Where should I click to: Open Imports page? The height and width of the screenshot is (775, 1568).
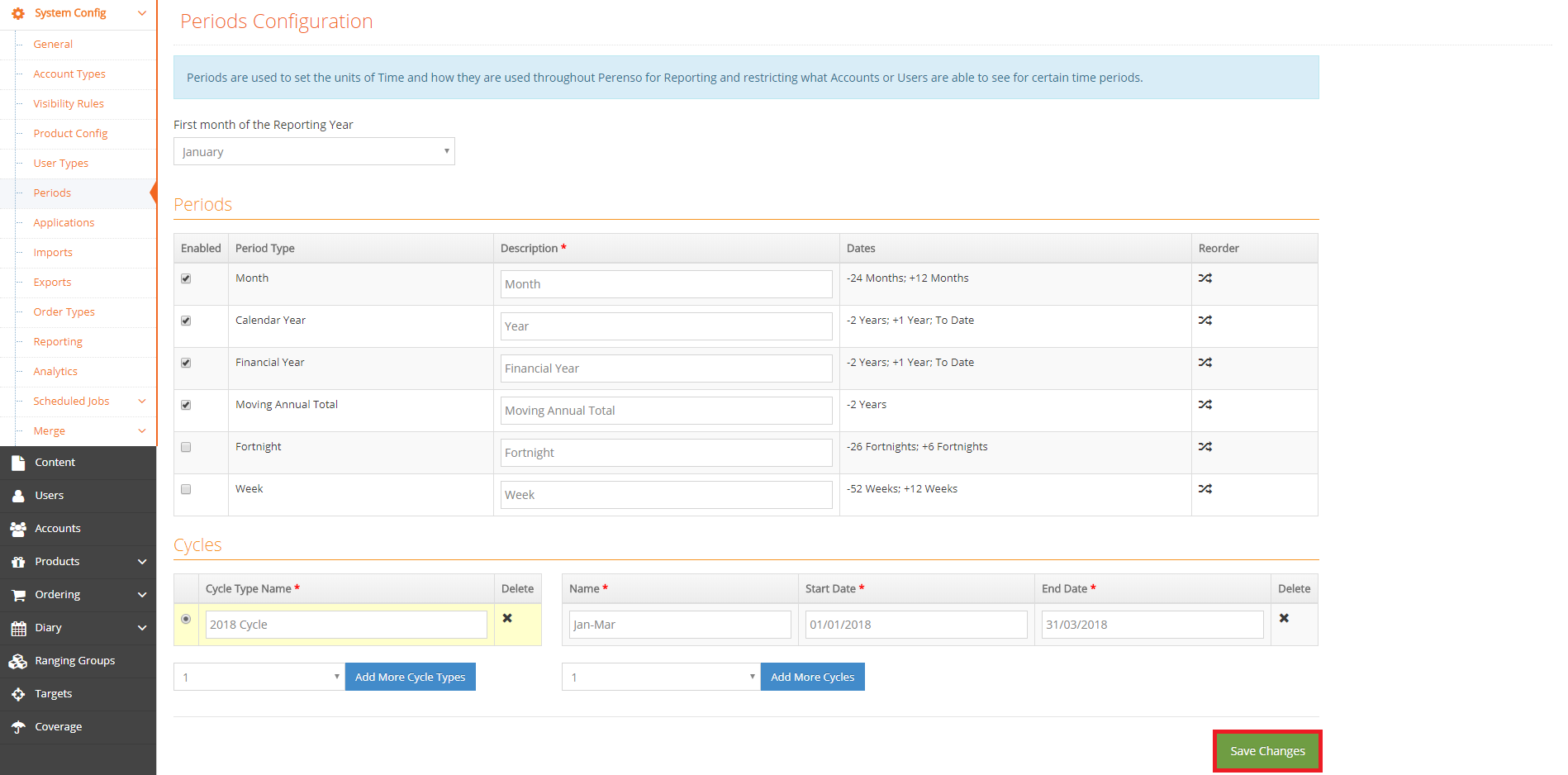click(53, 253)
